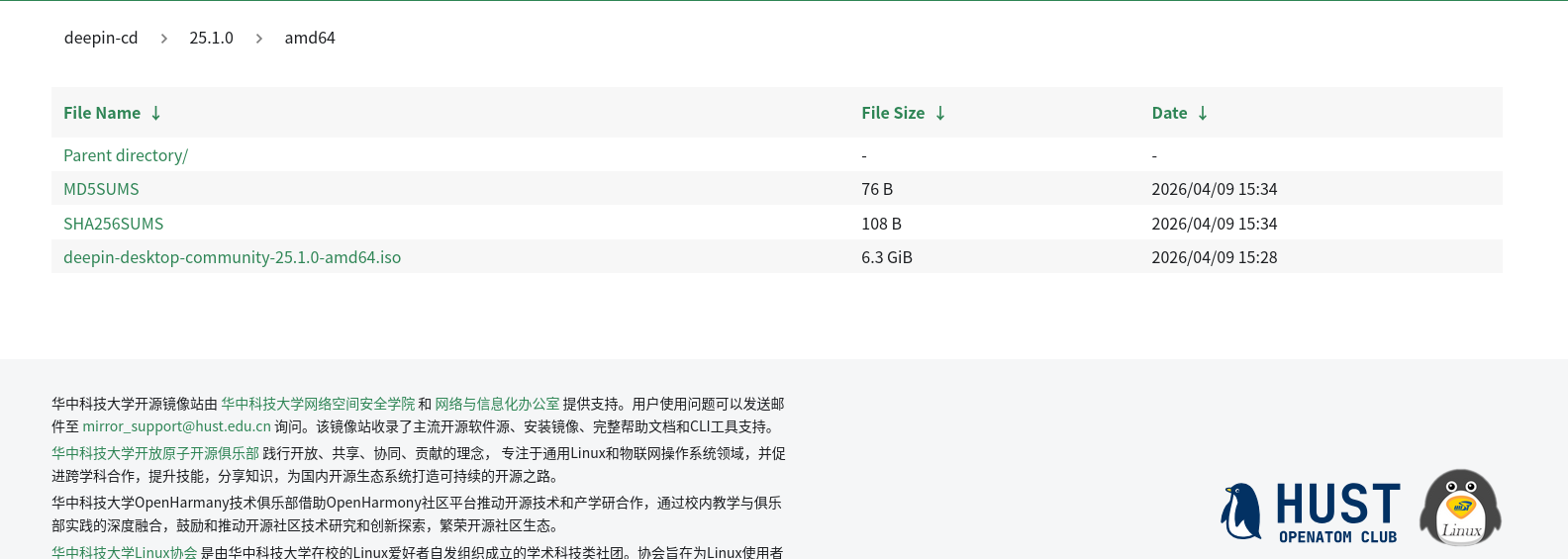
Task: Select the MD5SUMS date 2026/04/09 15:34
Action: 1215,189
